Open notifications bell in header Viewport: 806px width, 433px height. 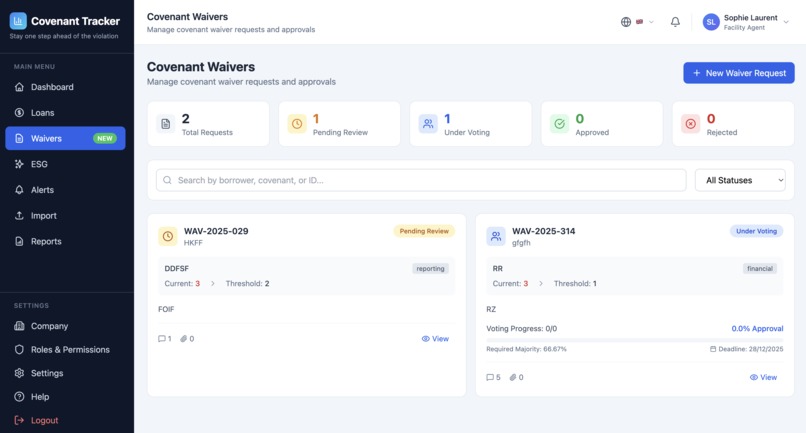point(675,22)
